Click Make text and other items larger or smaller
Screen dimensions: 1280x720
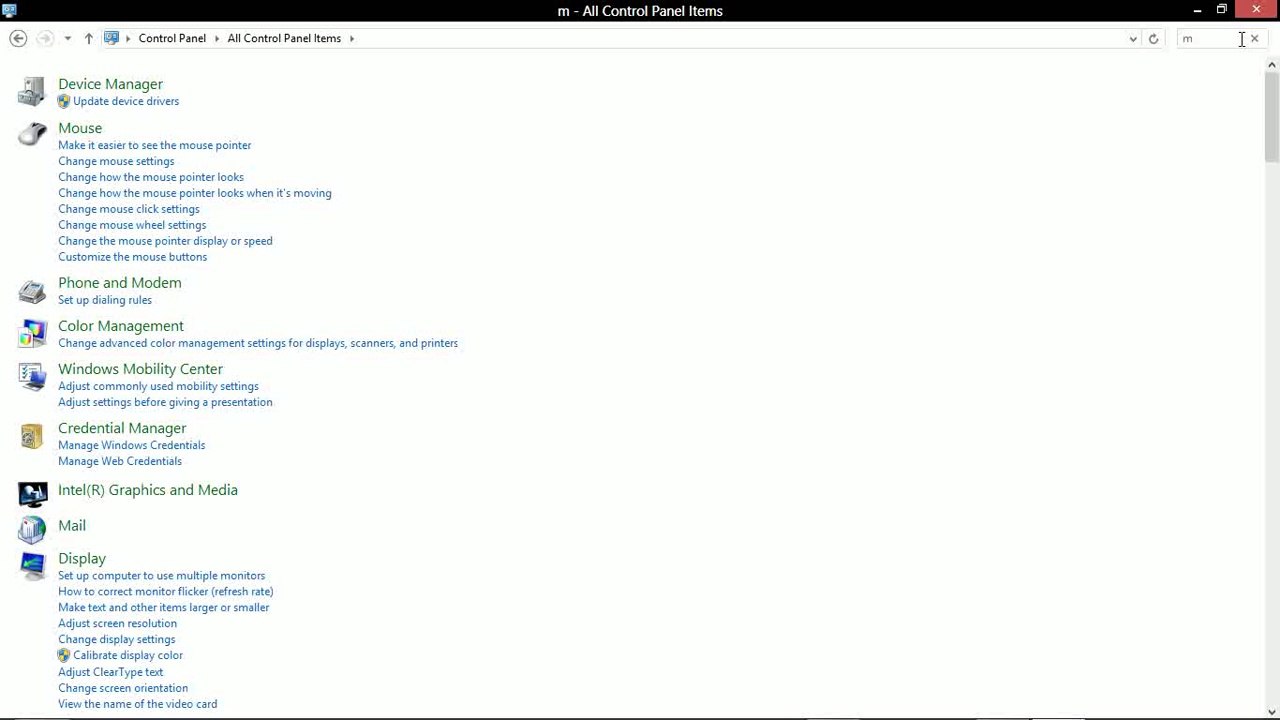(164, 608)
